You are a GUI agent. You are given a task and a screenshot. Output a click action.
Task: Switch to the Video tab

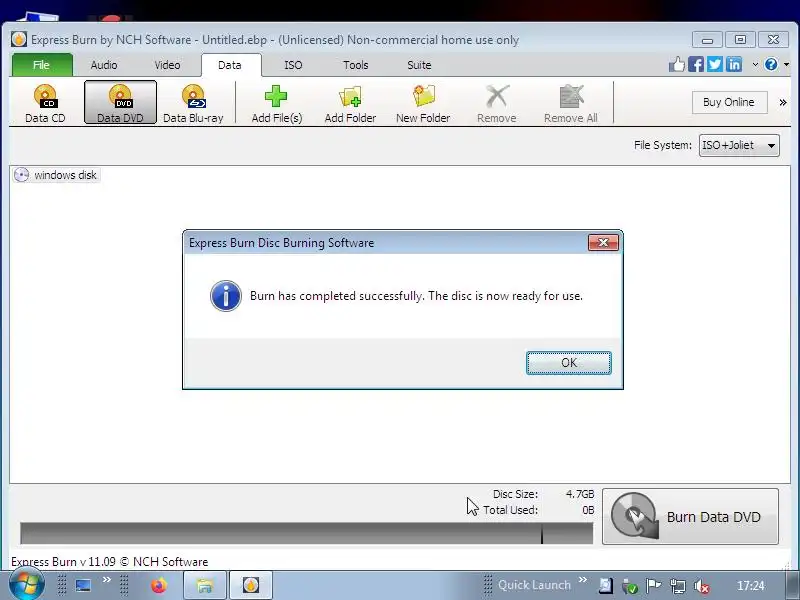[x=167, y=65]
